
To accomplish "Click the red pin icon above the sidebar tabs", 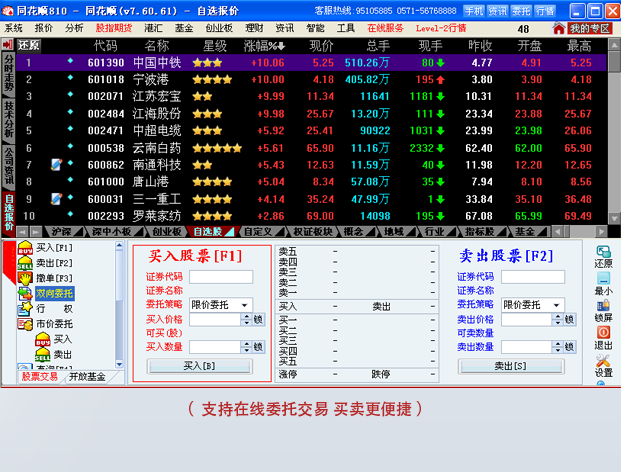I will pyautogui.click(x=7, y=44).
